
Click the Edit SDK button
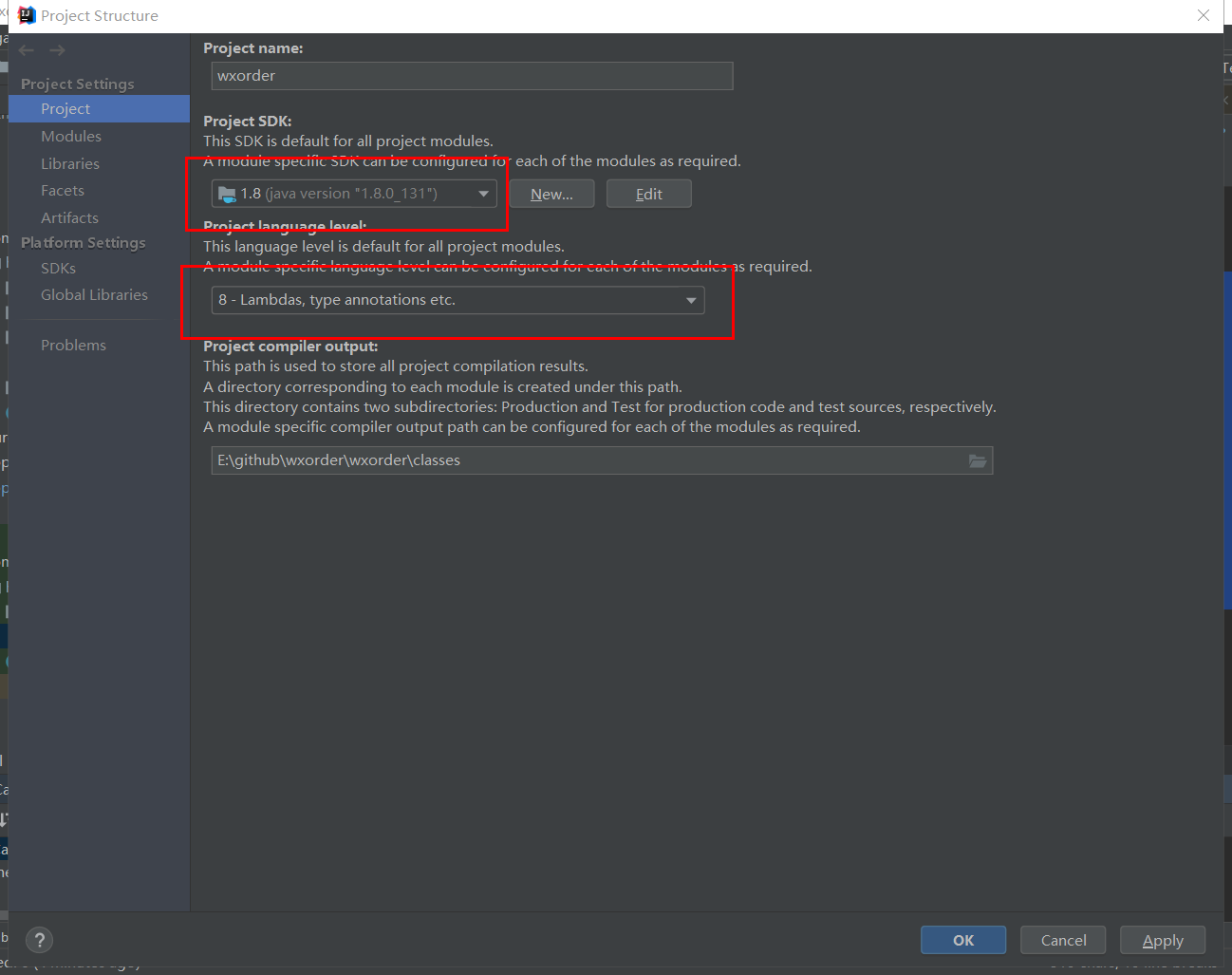[x=649, y=194]
